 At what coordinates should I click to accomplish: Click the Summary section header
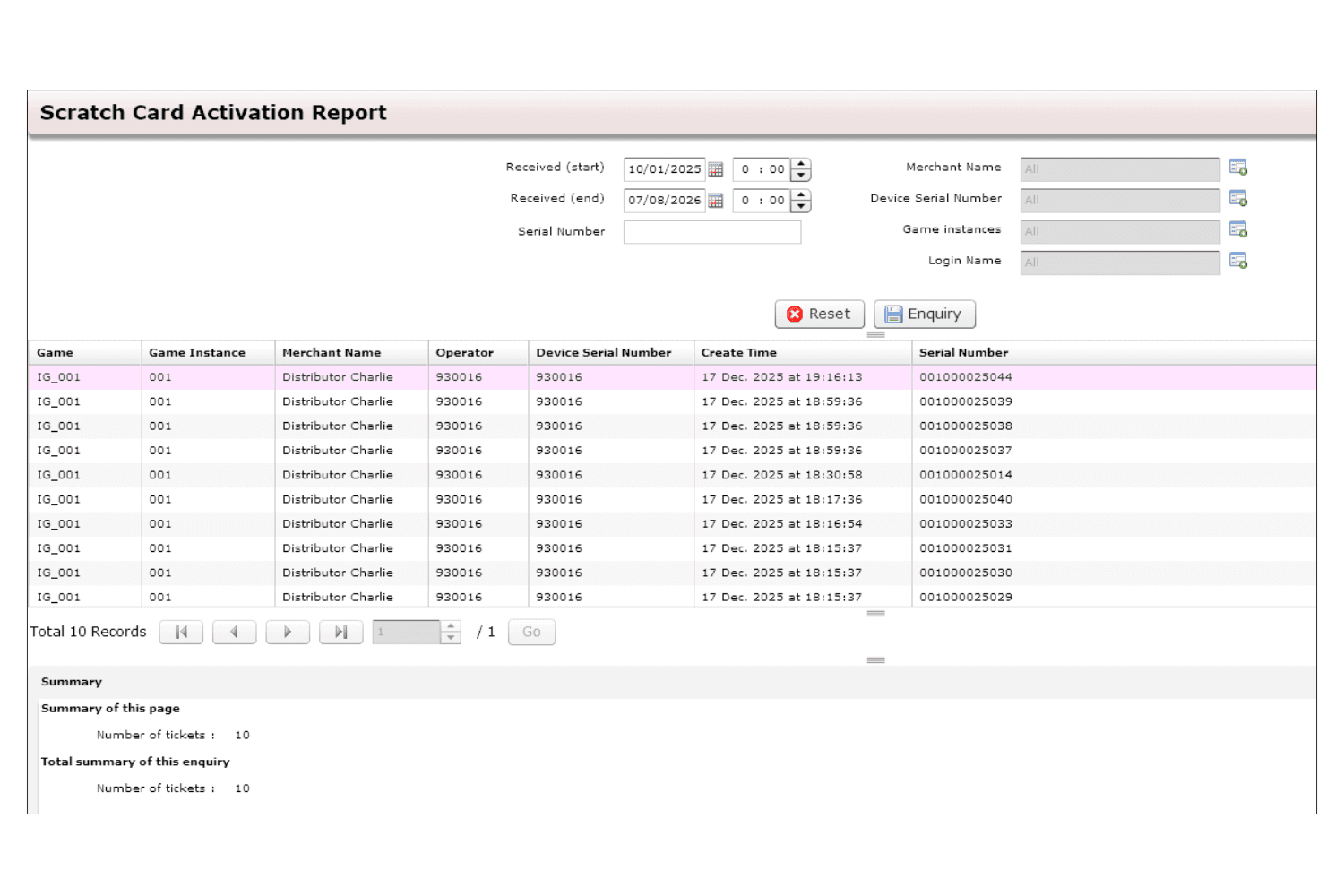point(72,682)
